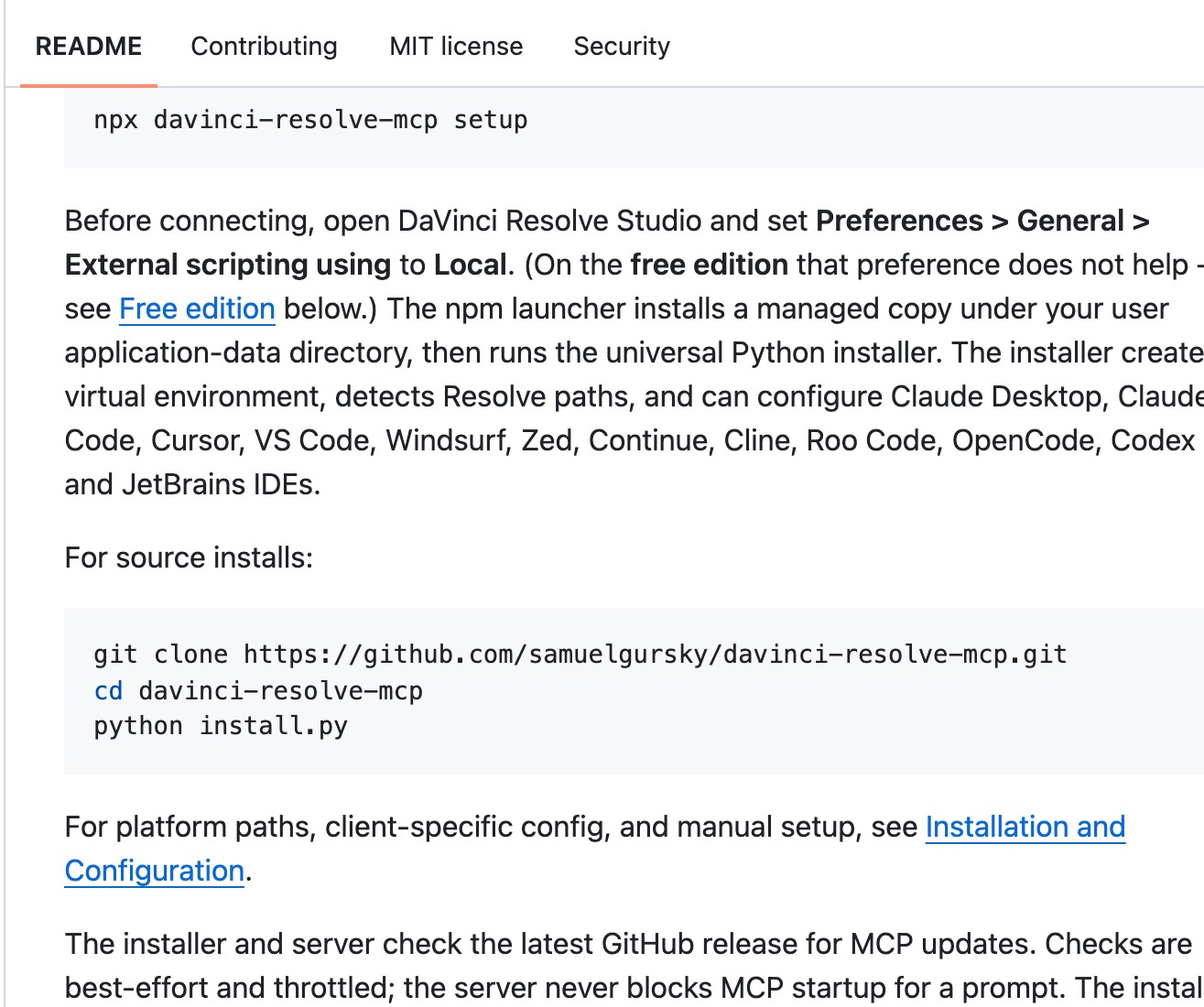This screenshot has width=1204, height=1007.
Task: Click the 'best-effort and throttled' text
Action: pyautogui.click(x=229, y=989)
